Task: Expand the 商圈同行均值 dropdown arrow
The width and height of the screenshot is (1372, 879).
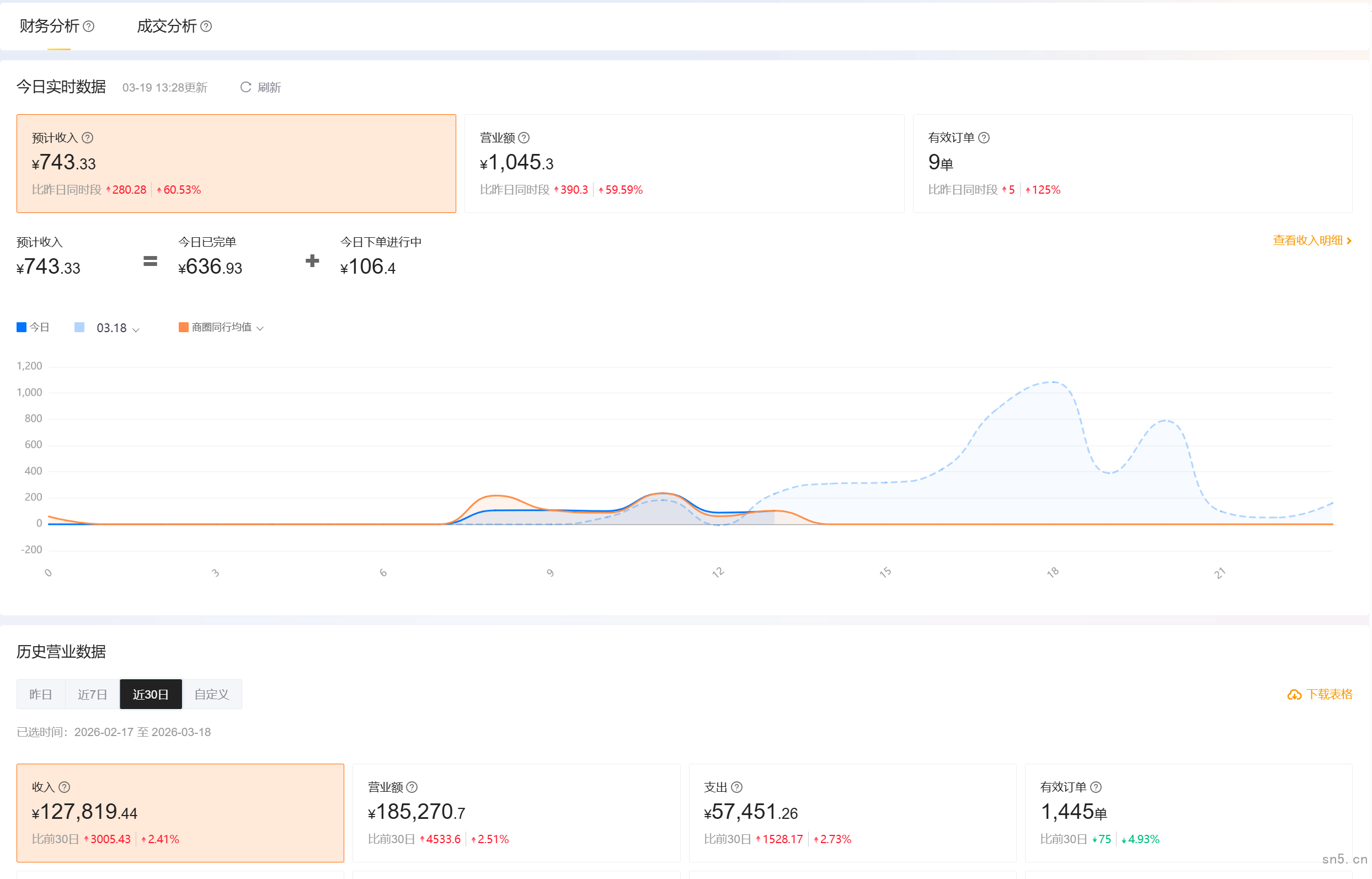Action: (x=260, y=328)
